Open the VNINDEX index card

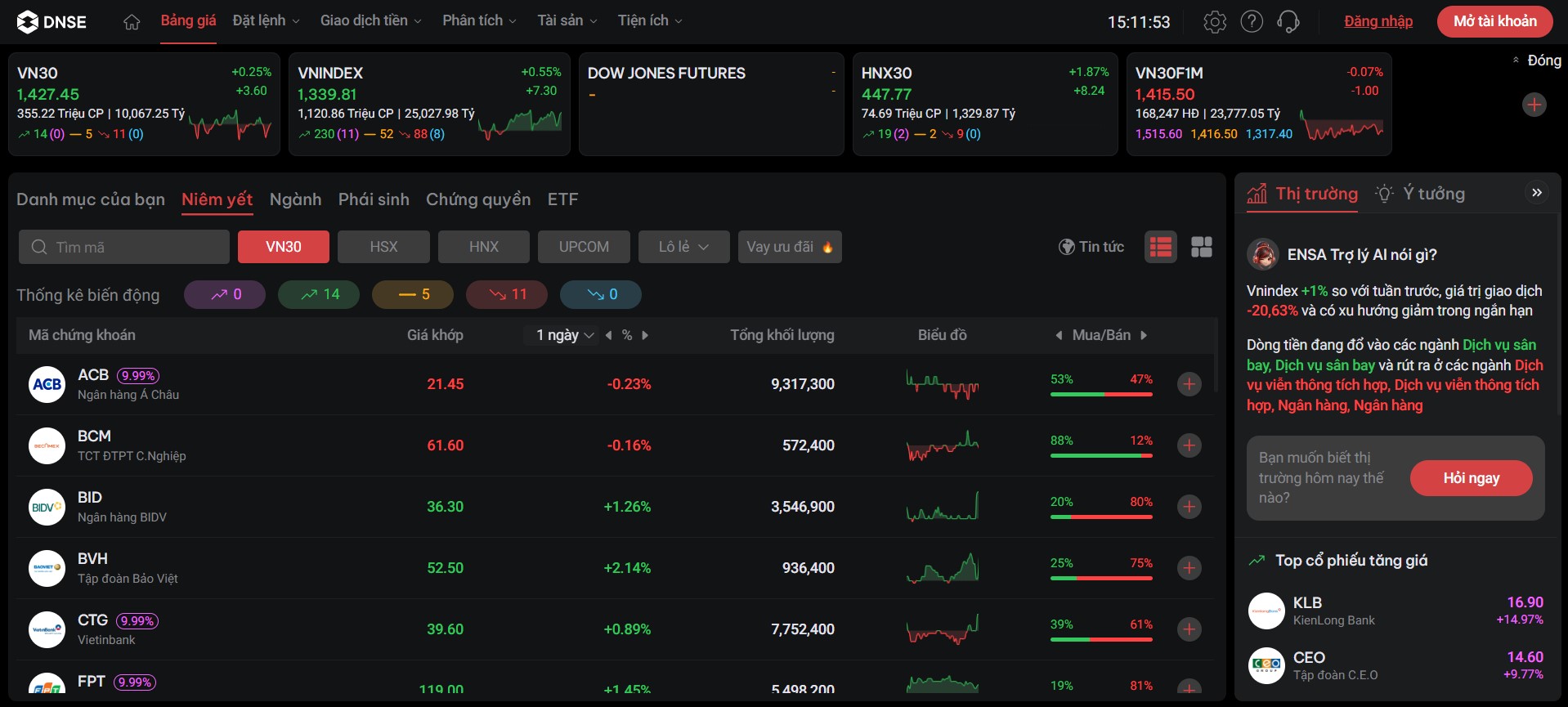click(429, 104)
